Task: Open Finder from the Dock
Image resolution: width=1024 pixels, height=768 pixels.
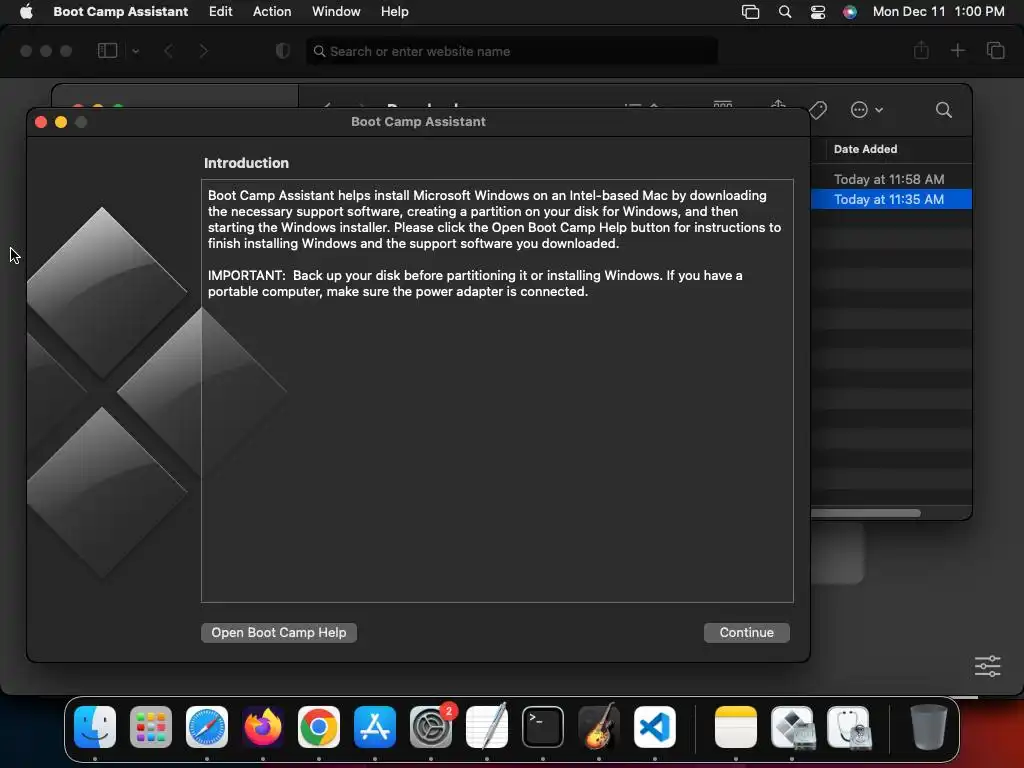Action: (x=95, y=727)
